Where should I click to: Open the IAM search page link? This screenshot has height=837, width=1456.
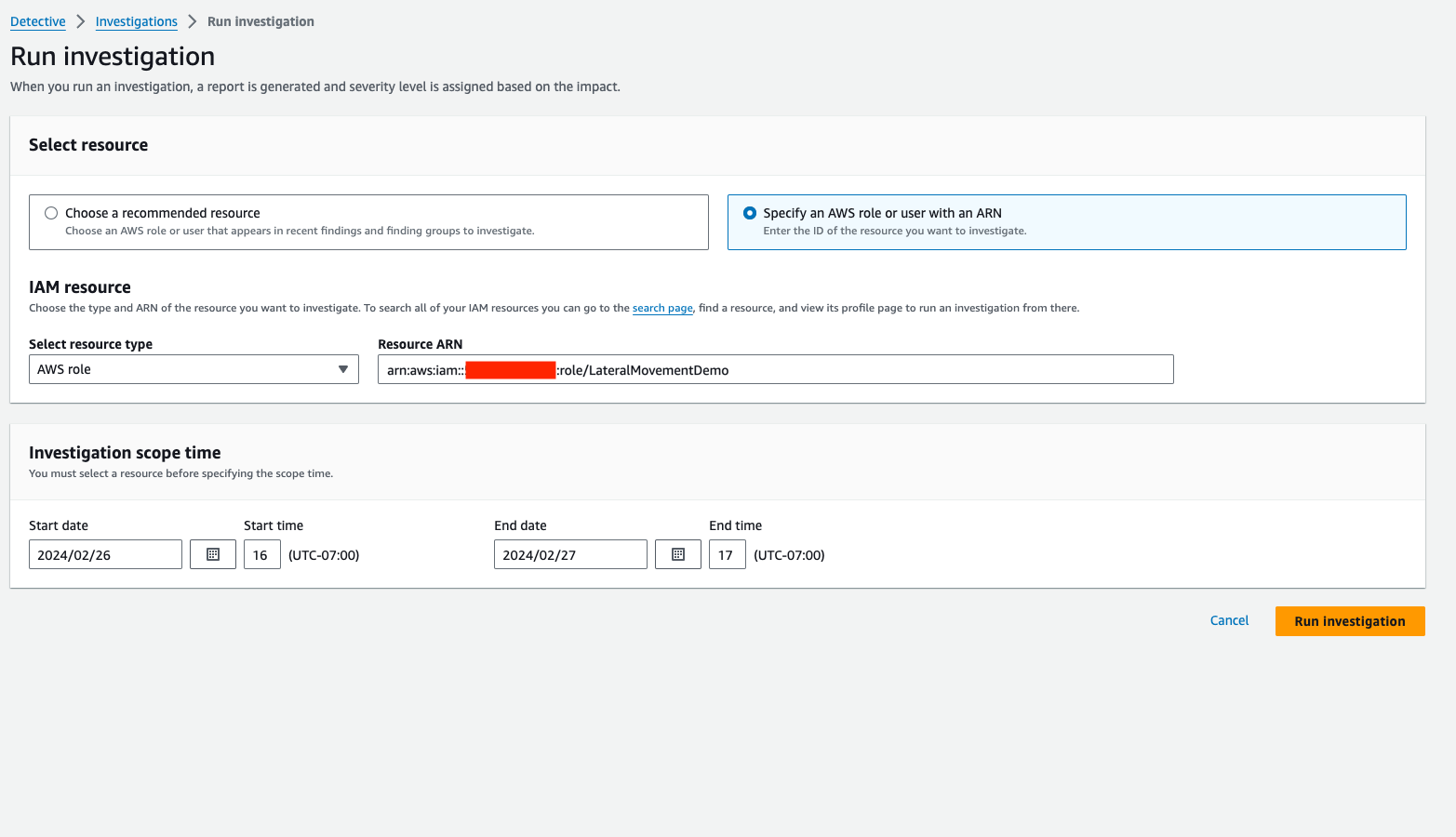click(661, 307)
